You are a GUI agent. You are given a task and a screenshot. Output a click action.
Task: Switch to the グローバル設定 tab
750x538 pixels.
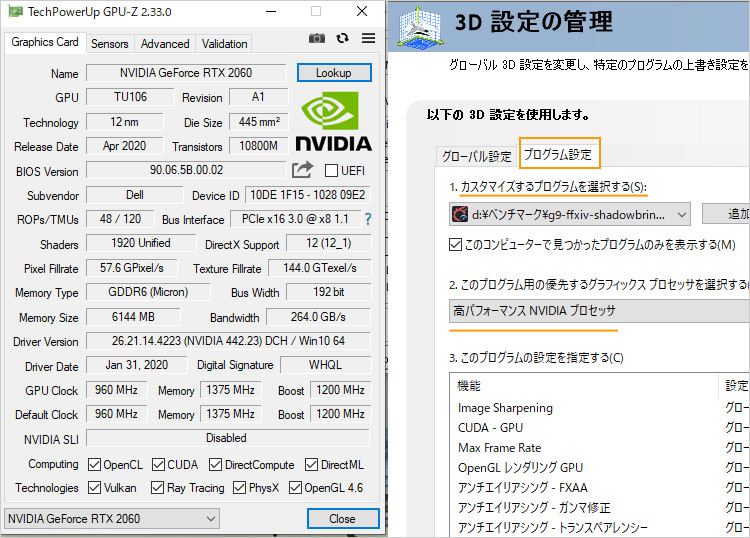[x=476, y=156]
